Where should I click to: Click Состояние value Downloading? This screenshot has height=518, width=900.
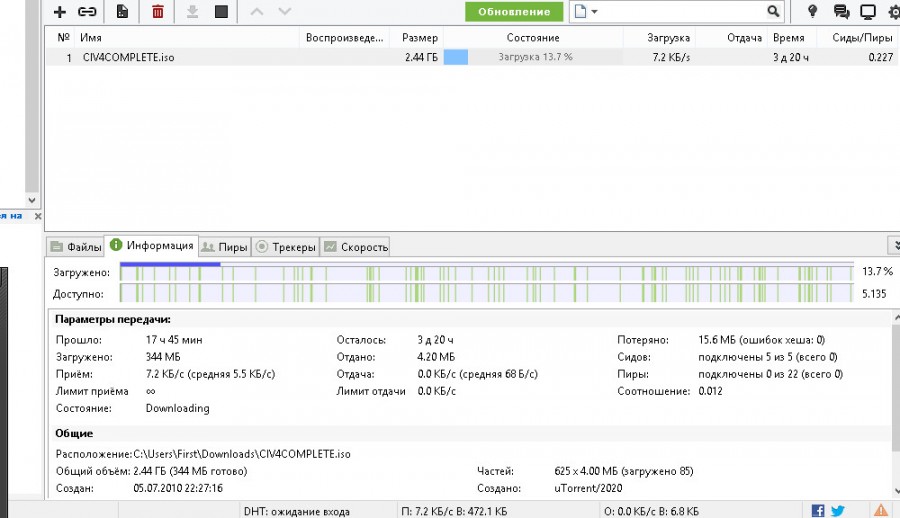[x=177, y=408]
